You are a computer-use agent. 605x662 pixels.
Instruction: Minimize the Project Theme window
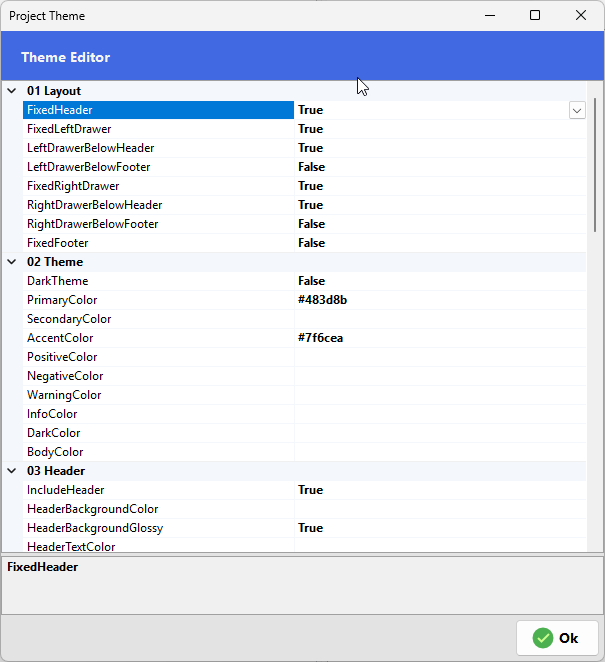(x=490, y=16)
